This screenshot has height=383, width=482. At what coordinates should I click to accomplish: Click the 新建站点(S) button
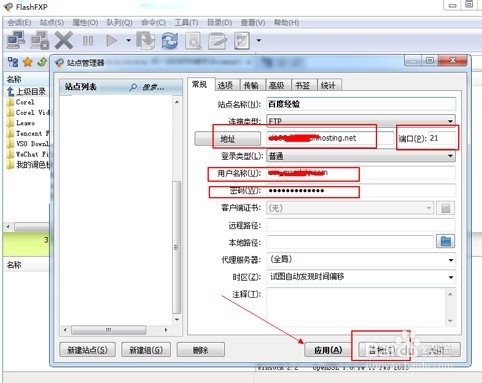tap(87, 350)
